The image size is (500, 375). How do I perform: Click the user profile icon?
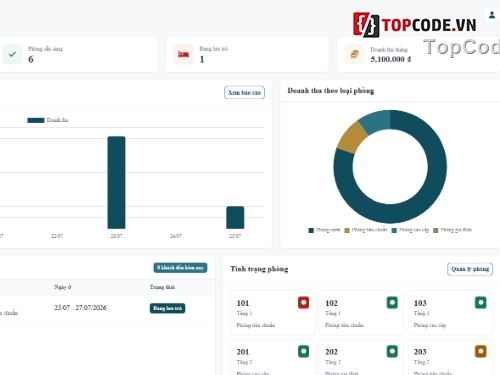click(492, 15)
